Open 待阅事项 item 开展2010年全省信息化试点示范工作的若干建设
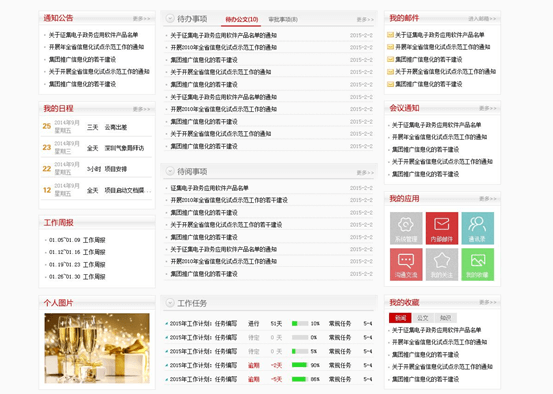 pos(229,200)
